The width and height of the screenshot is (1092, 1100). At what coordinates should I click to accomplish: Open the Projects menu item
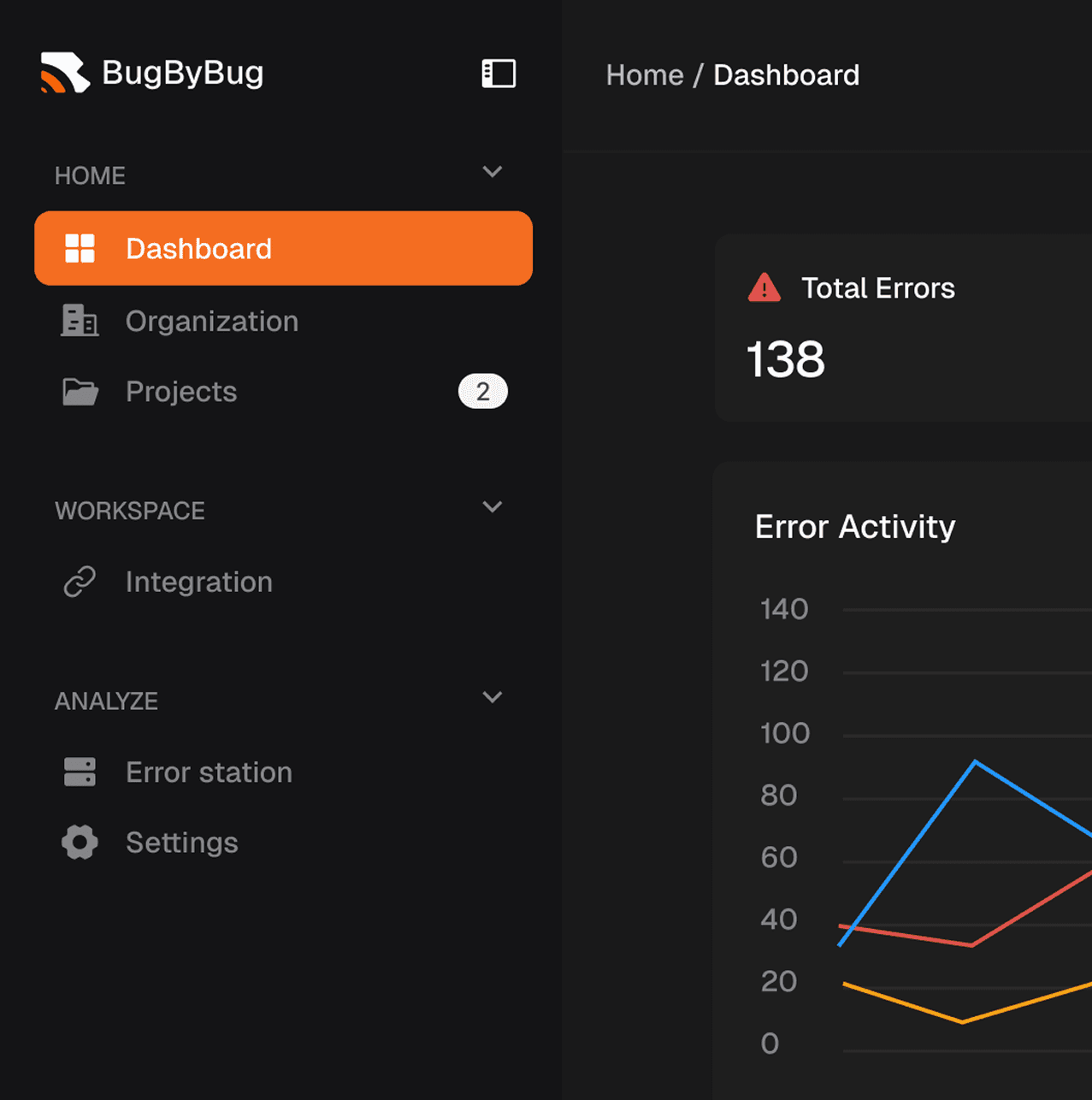click(283, 392)
